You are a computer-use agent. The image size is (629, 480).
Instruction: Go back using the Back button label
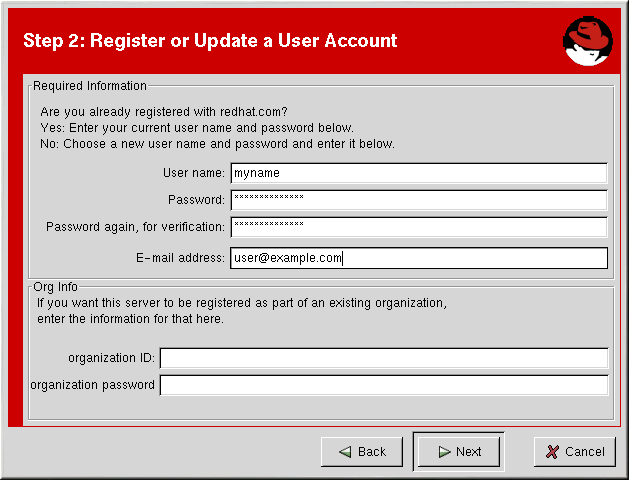(372, 452)
